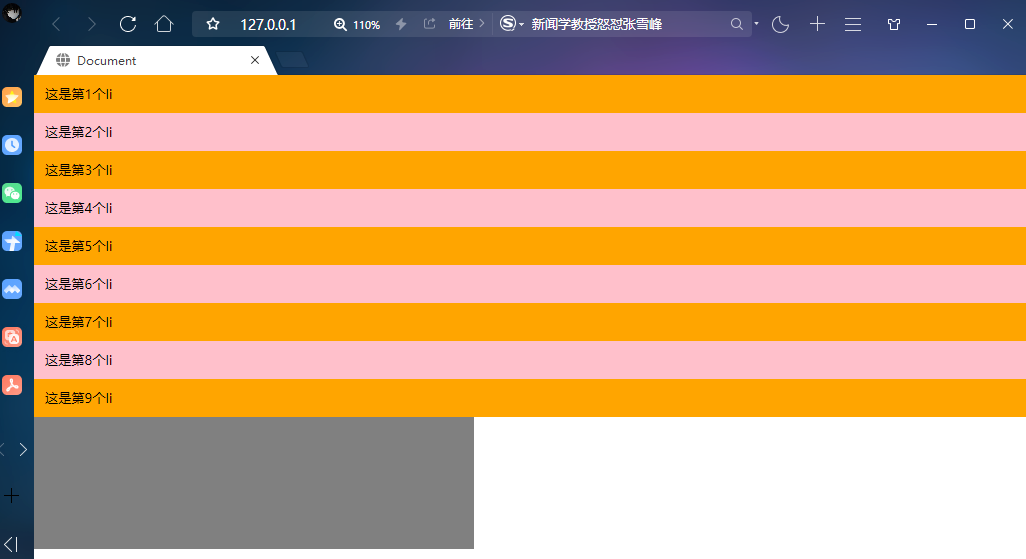Click the row 这是第7个li
Image resolution: width=1026 pixels, height=559 pixels.
(530, 322)
